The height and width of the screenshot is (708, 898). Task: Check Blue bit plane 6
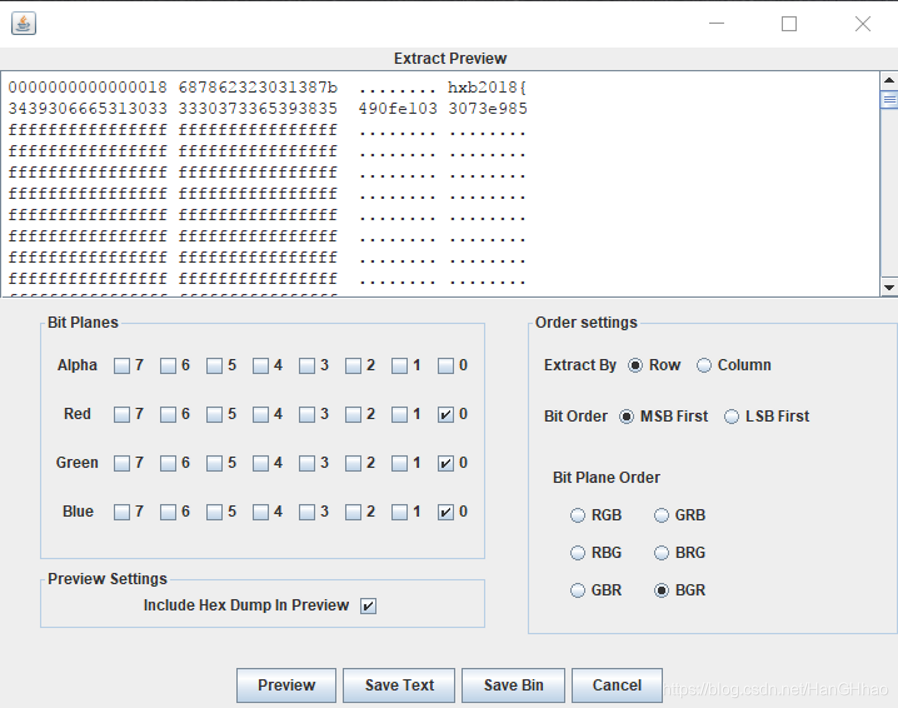(x=168, y=512)
